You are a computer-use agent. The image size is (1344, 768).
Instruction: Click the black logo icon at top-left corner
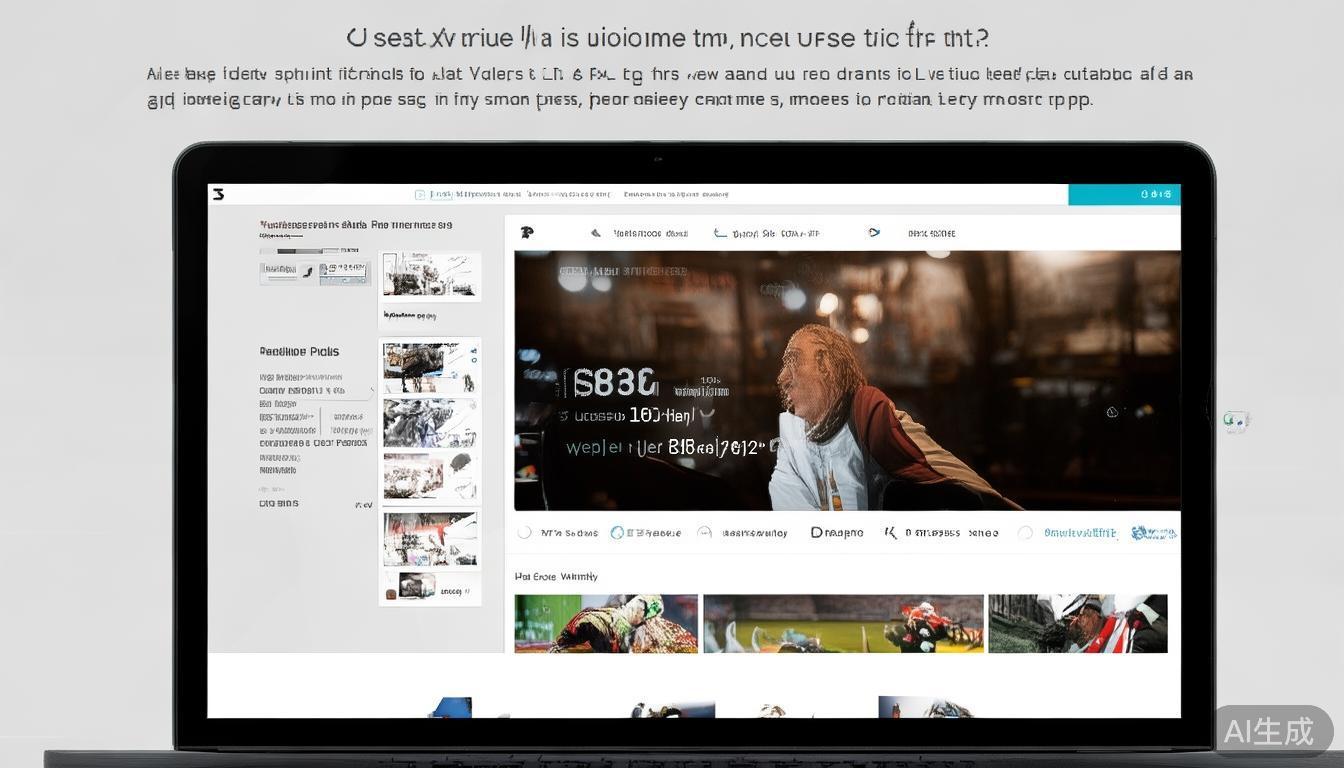(219, 194)
